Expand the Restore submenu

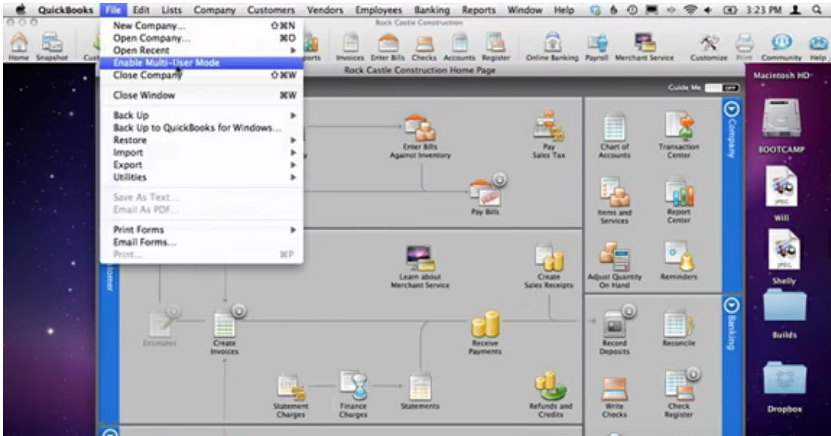pyautogui.click(x=201, y=140)
